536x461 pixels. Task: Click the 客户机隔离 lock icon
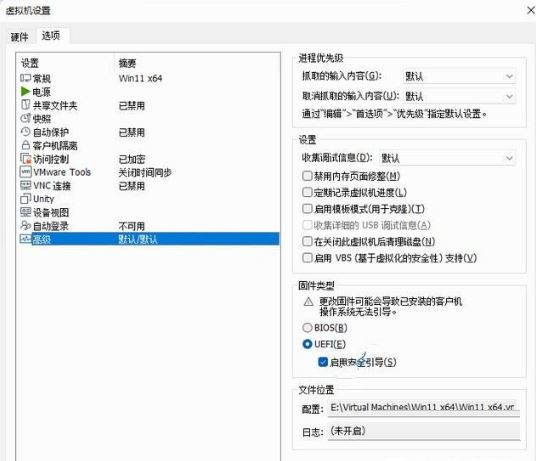pos(25,145)
